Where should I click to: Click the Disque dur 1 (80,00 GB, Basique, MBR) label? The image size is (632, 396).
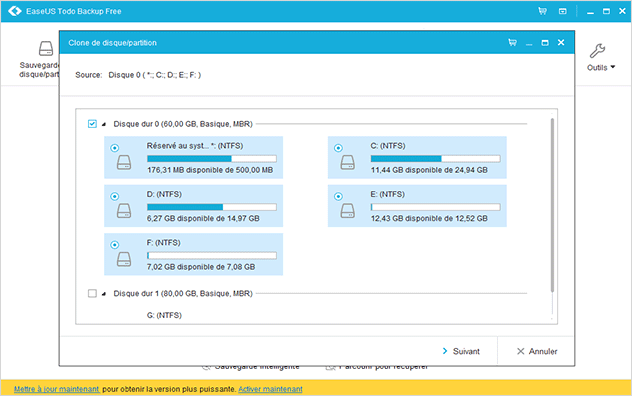coord(183,293)
